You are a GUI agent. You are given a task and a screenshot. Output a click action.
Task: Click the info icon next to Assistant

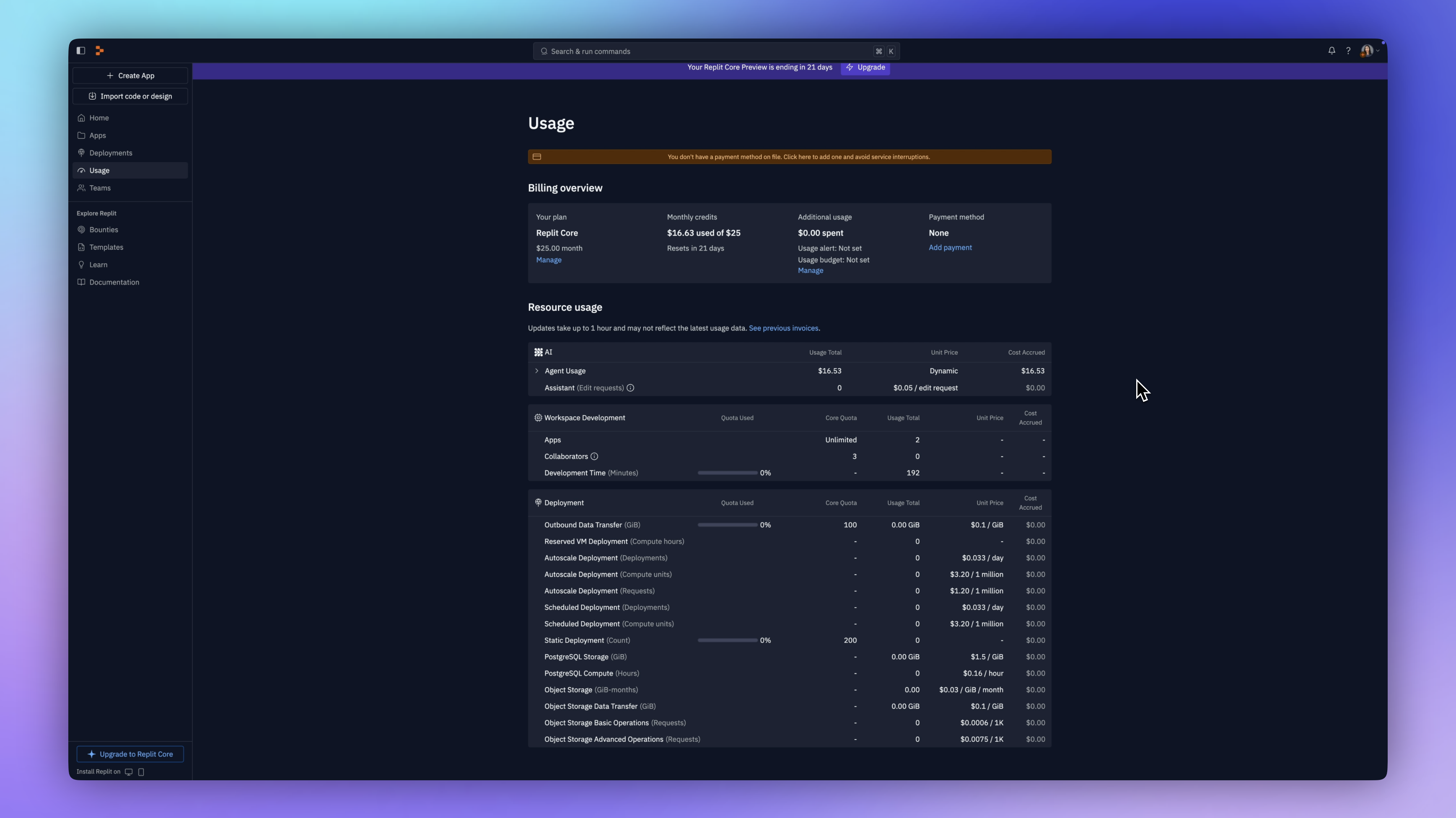pyautogui.click(x=630, y=388)
